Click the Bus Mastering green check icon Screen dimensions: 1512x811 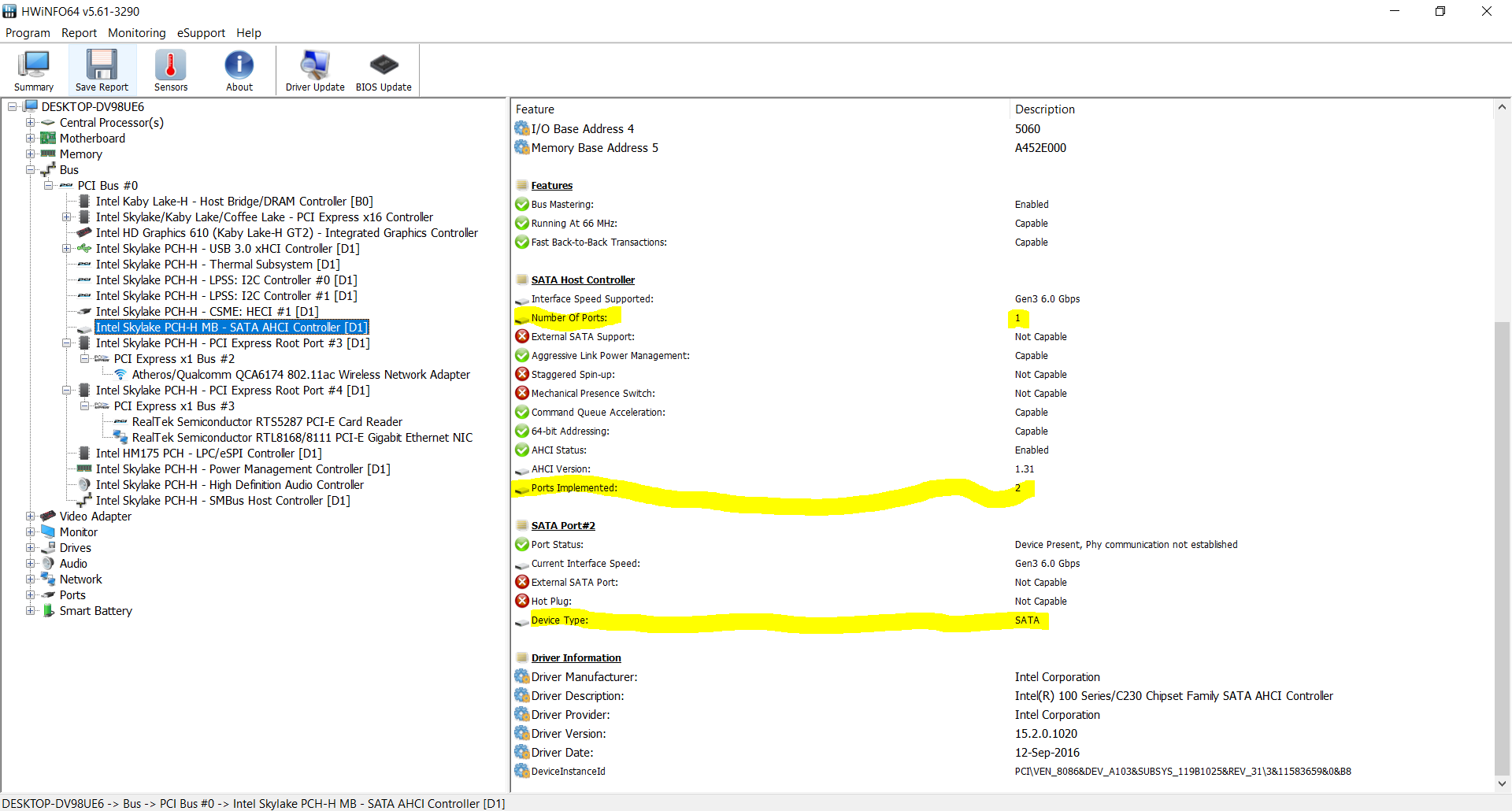[522, 205]
